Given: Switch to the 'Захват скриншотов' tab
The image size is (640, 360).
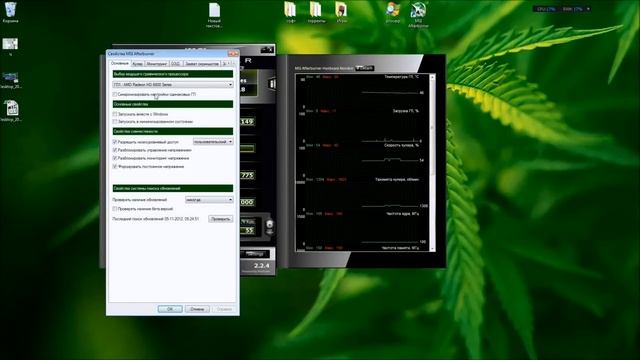Looking at the screenshot, I should point(202,64).
